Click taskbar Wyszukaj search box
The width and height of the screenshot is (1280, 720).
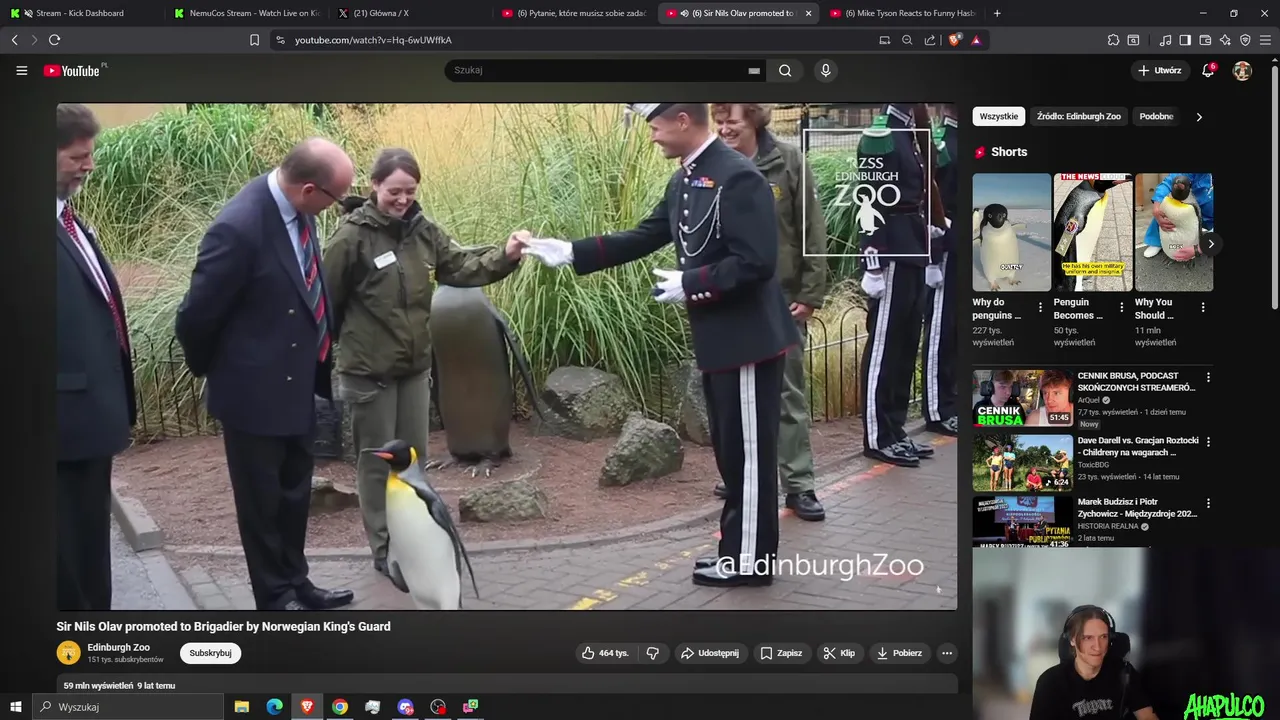click(x=129, y=707)
